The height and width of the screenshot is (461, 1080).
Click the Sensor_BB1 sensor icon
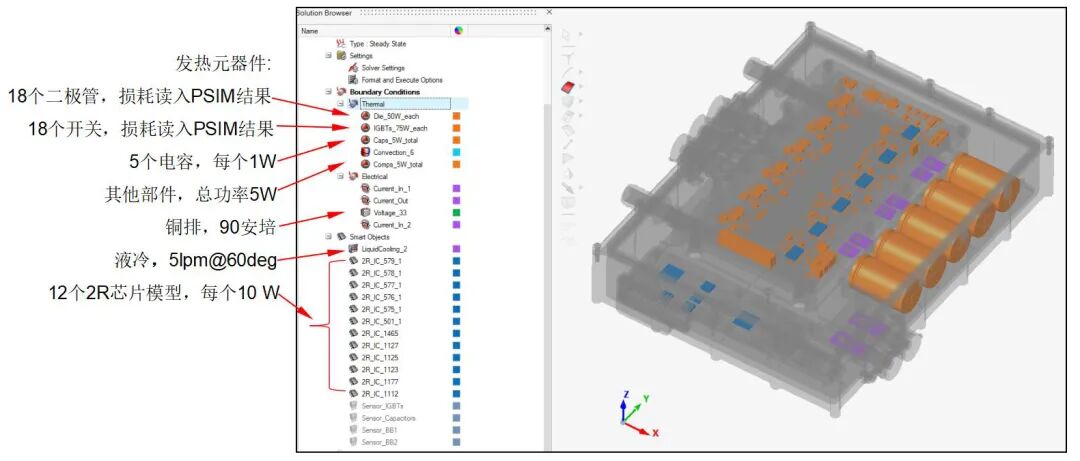pyautogui.click(x=353, y=430)
